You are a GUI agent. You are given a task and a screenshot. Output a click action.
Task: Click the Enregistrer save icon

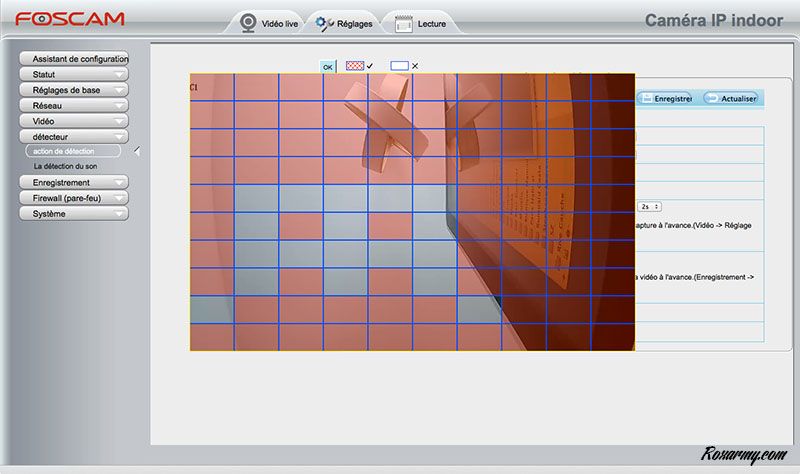point(647,99)
